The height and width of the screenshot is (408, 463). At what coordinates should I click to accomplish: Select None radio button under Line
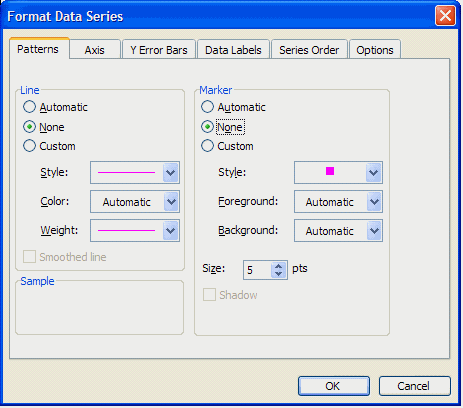click(29, 127)
